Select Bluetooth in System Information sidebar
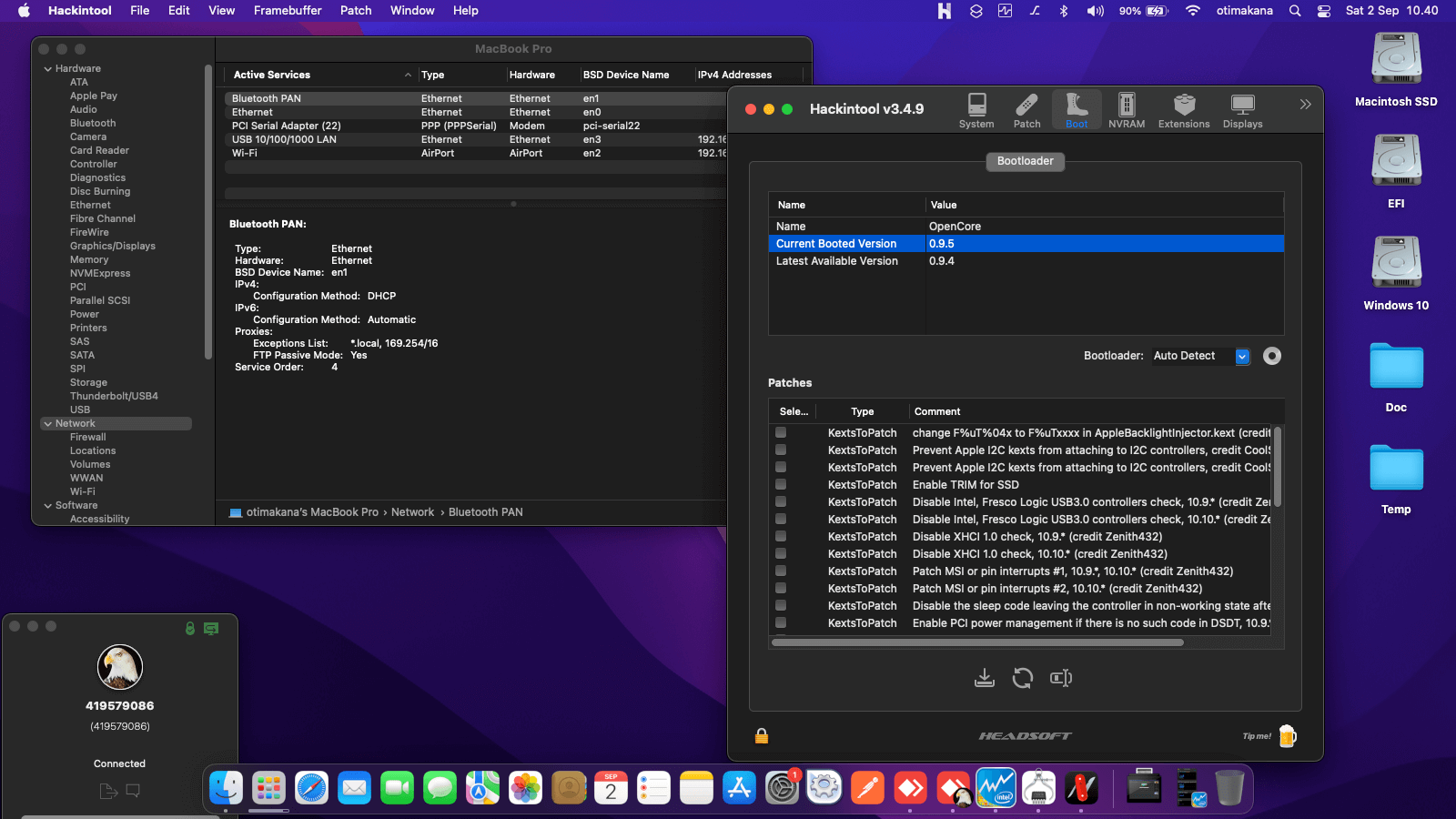Image resolution: width=1456 pixels, height=819 pixels. click(93, 124)
